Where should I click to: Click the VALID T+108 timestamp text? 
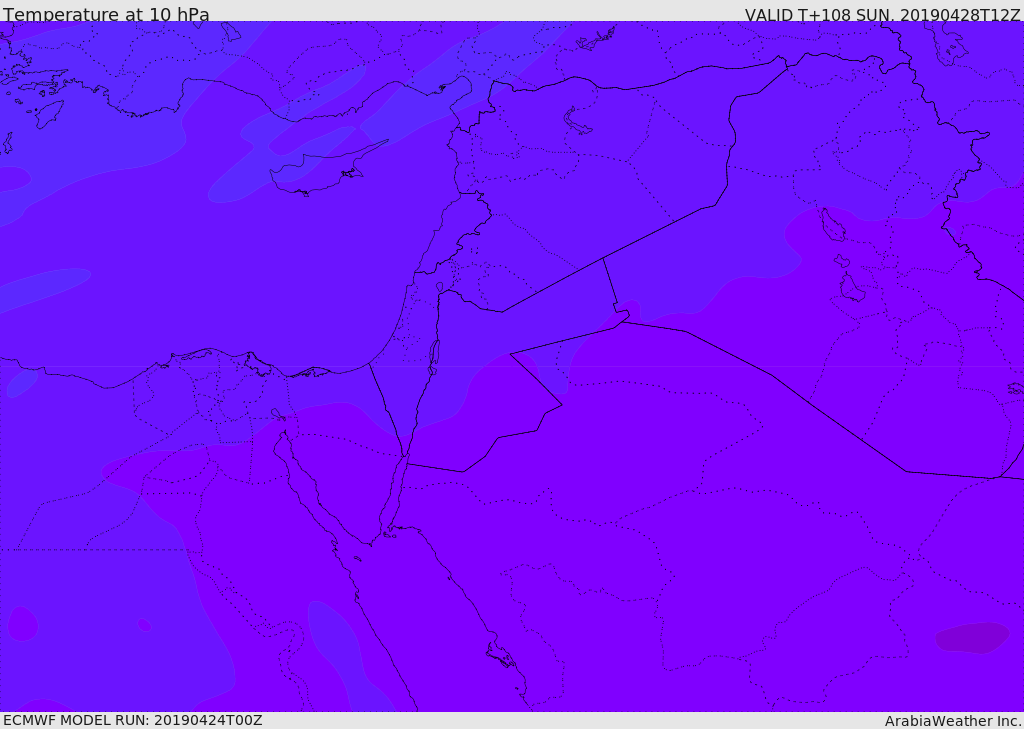pos(882,15)
